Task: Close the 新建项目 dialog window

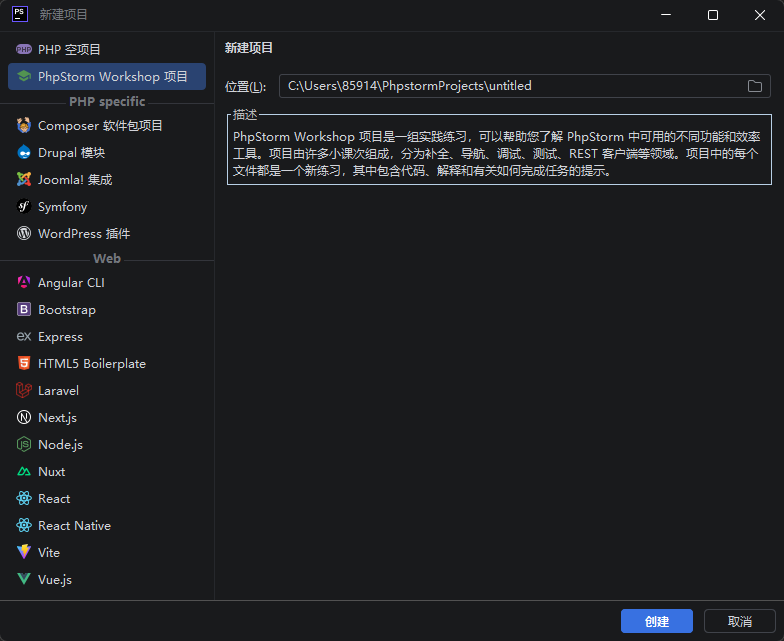Action: point(760,15)
